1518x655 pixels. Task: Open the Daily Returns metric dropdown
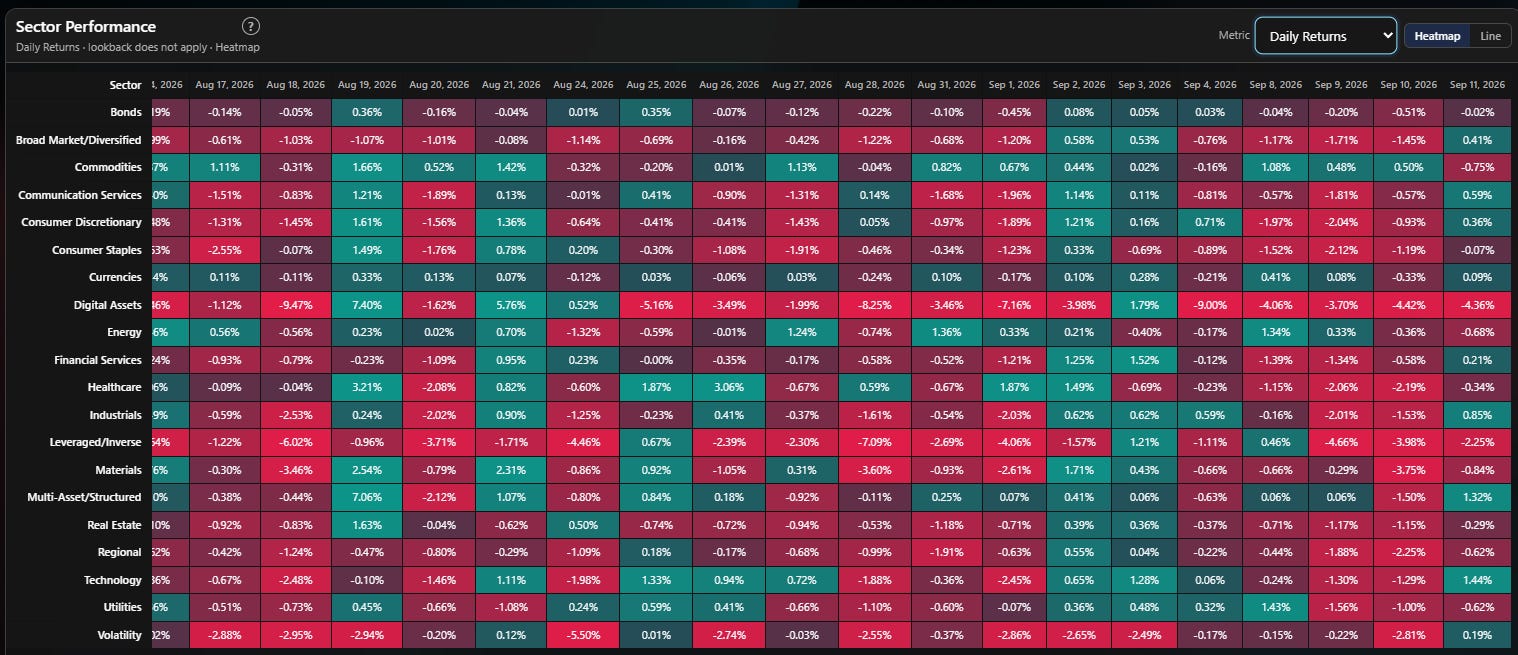(x=1325, y=36)
